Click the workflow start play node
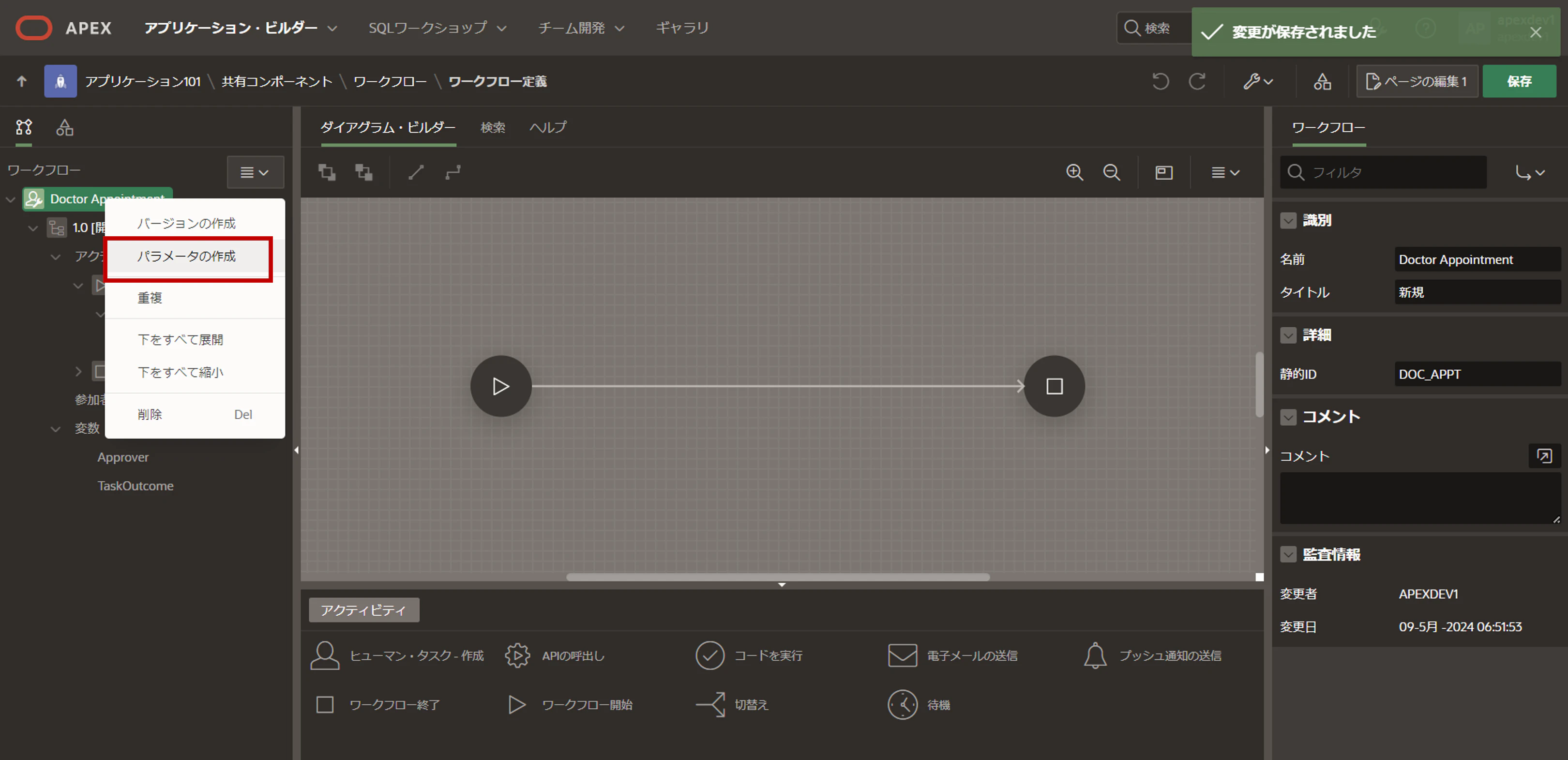Viewport: 1568px width, 760px height. (500, 386)
